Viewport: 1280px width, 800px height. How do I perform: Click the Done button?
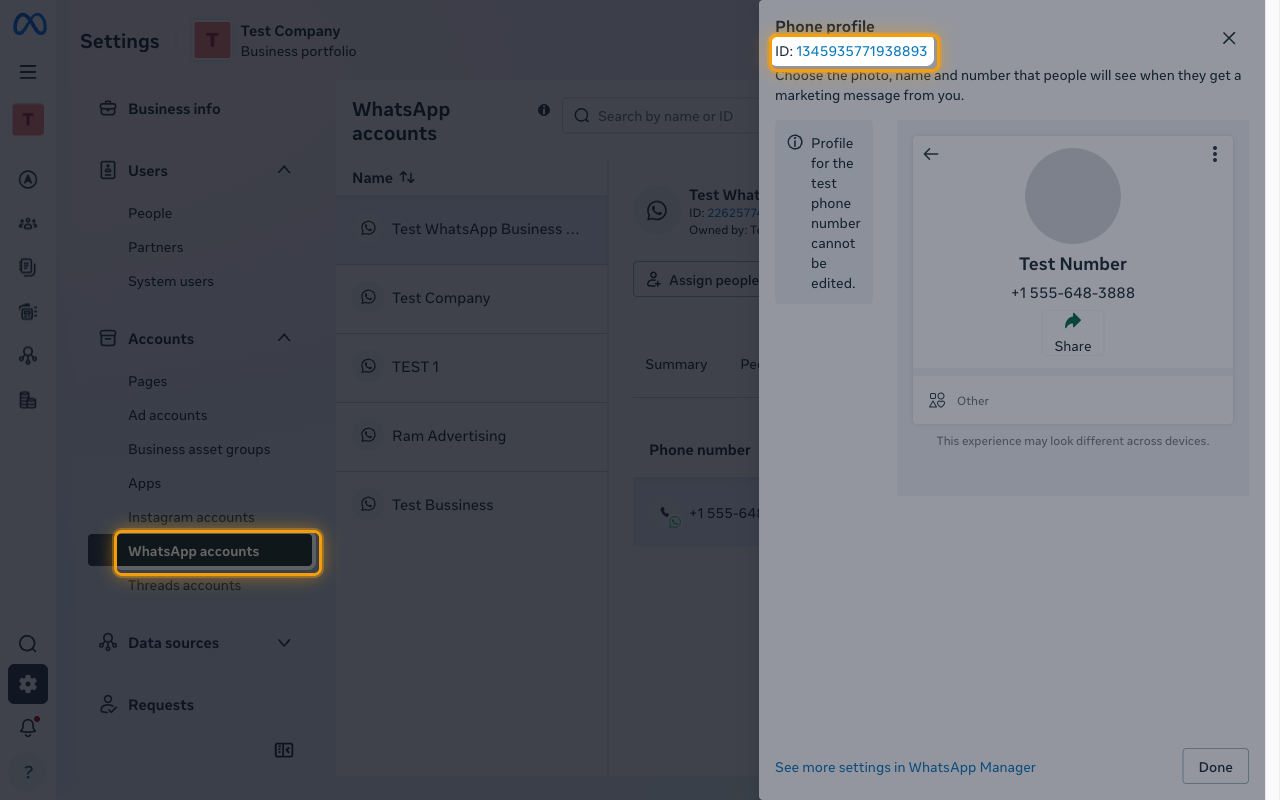click(x=1215, y=767)
